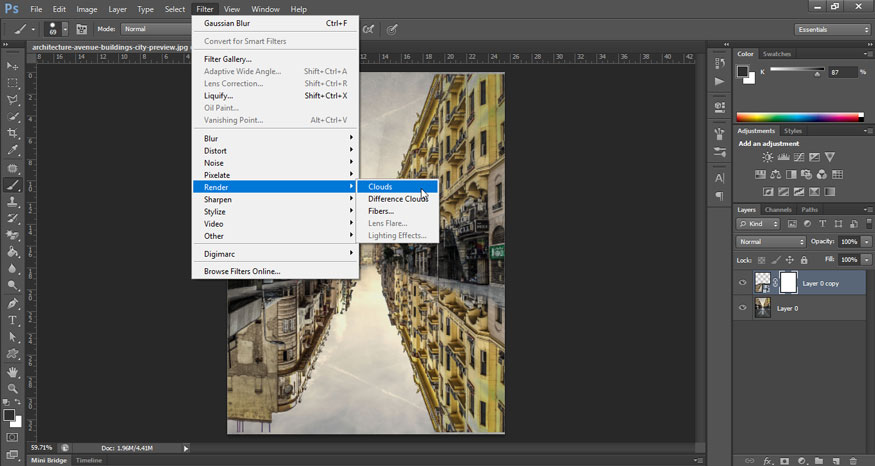Viewport: 875px width, 466px height.
Task: Open the Styles tab
Action: (792, 131)
